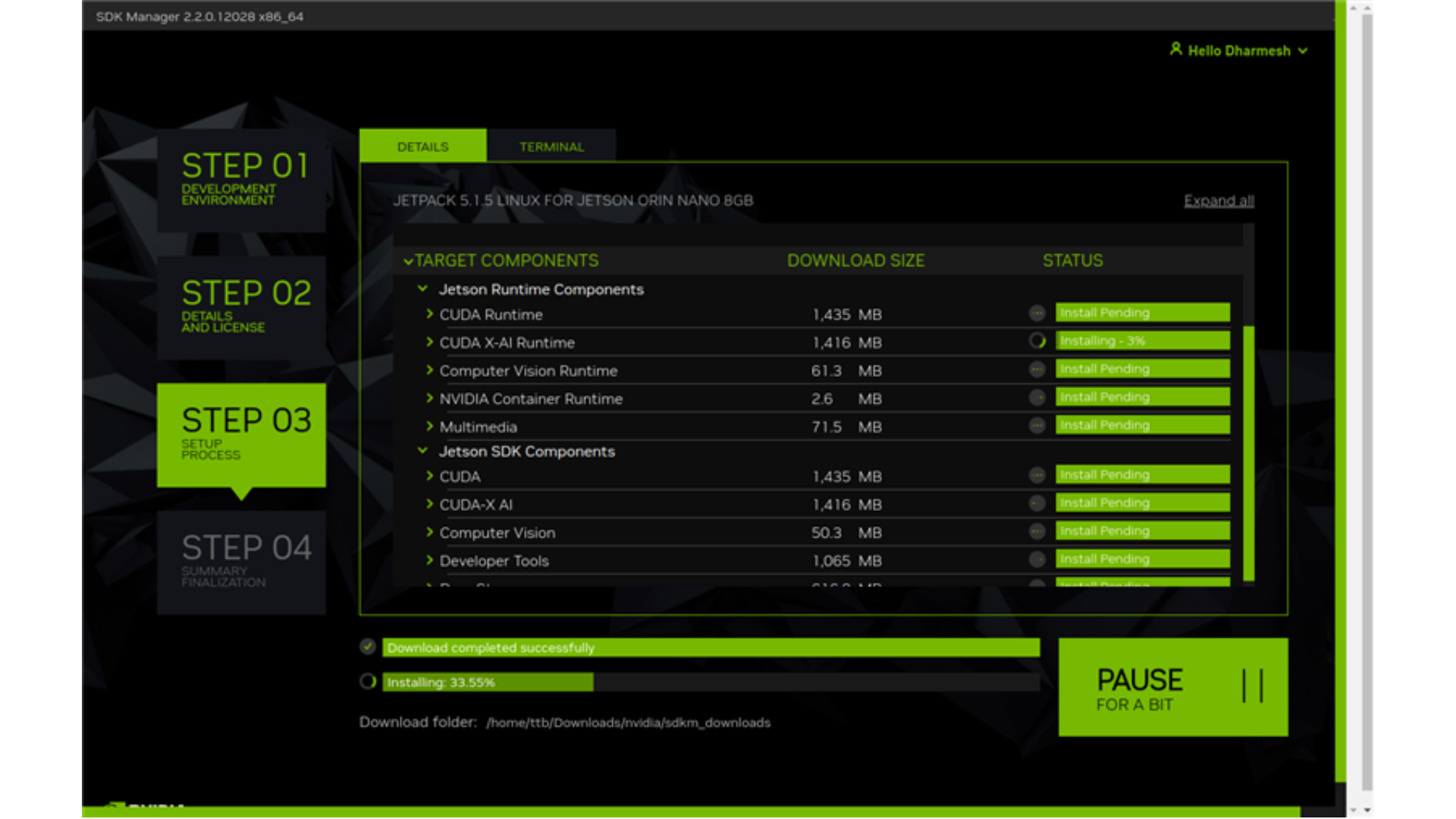Image resolution: width=1456 pixels, height=819 pixels.
Task: Click the components list vertical scrollbar
Action: (1248, 453)
